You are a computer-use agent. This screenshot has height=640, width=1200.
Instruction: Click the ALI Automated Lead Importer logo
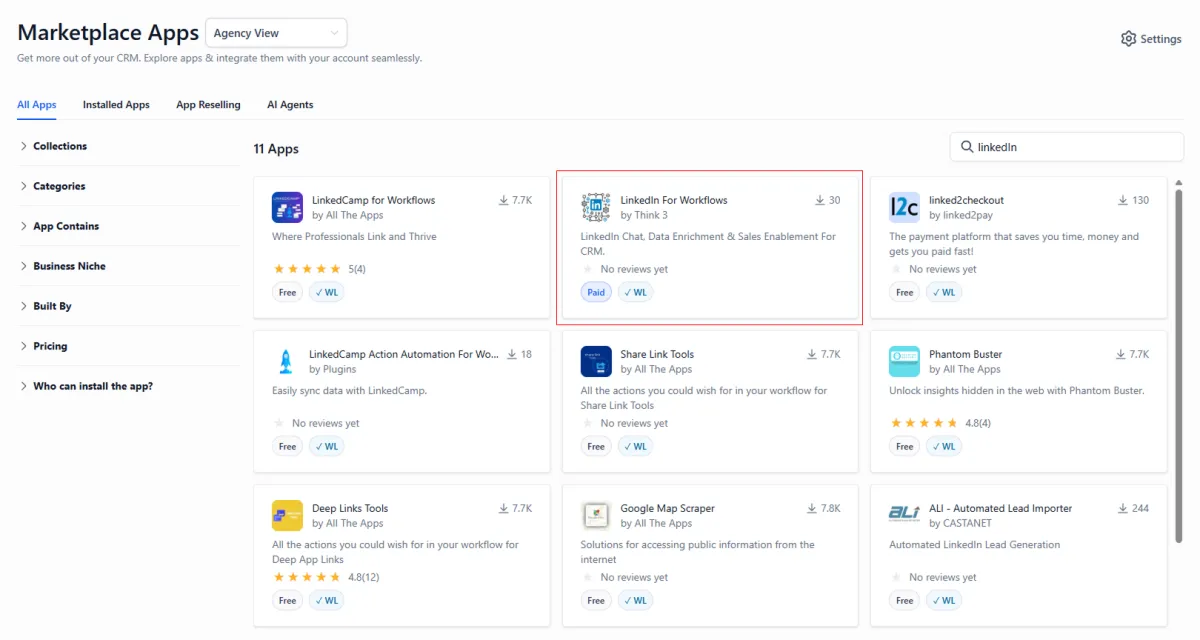coord(904,514)
